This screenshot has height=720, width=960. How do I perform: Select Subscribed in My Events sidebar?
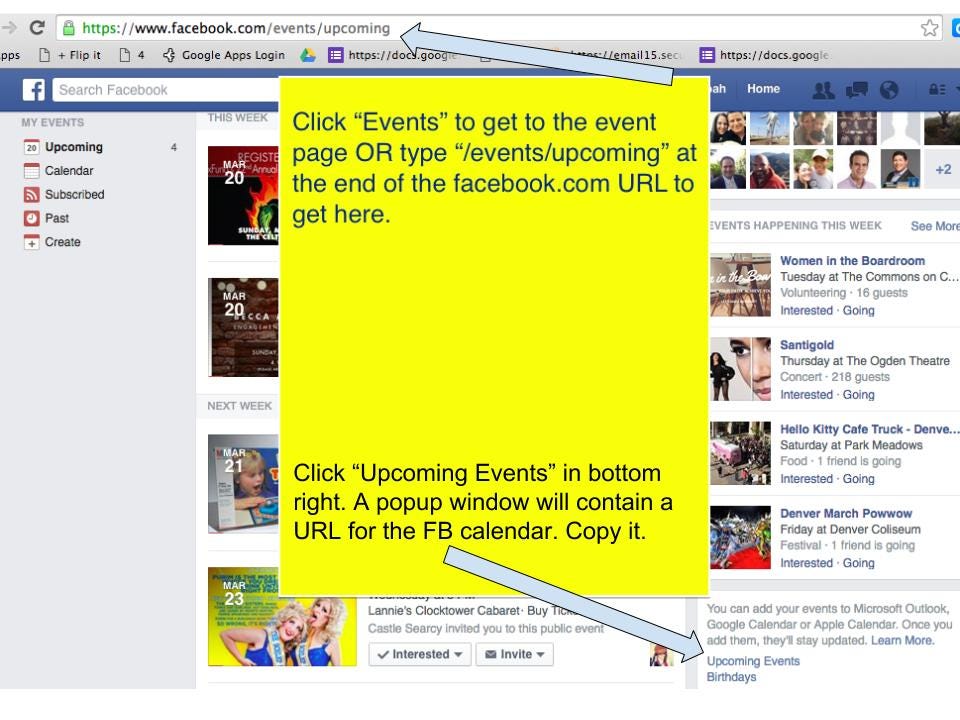[64, 195]
